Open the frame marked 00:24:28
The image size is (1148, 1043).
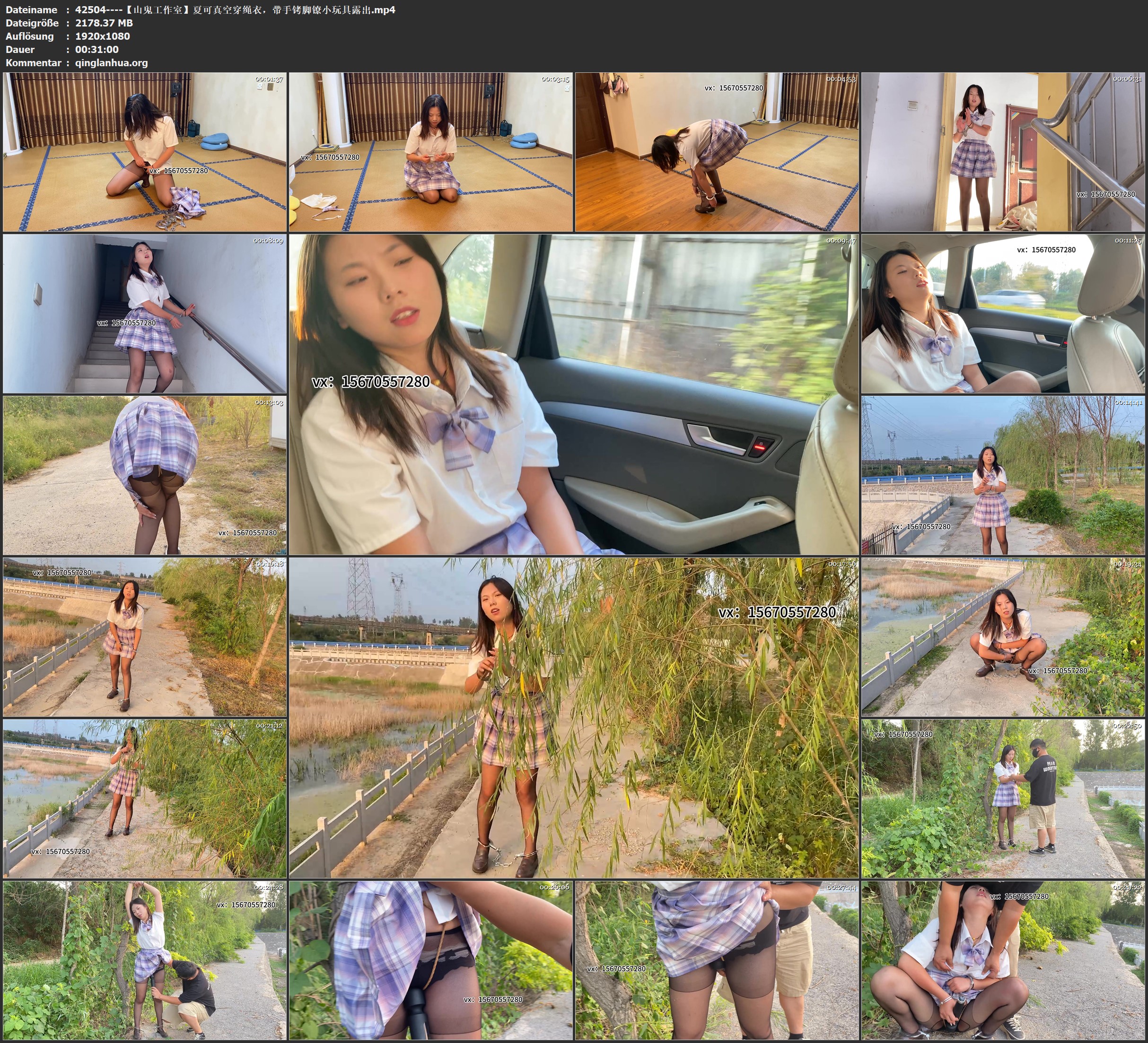145,960
